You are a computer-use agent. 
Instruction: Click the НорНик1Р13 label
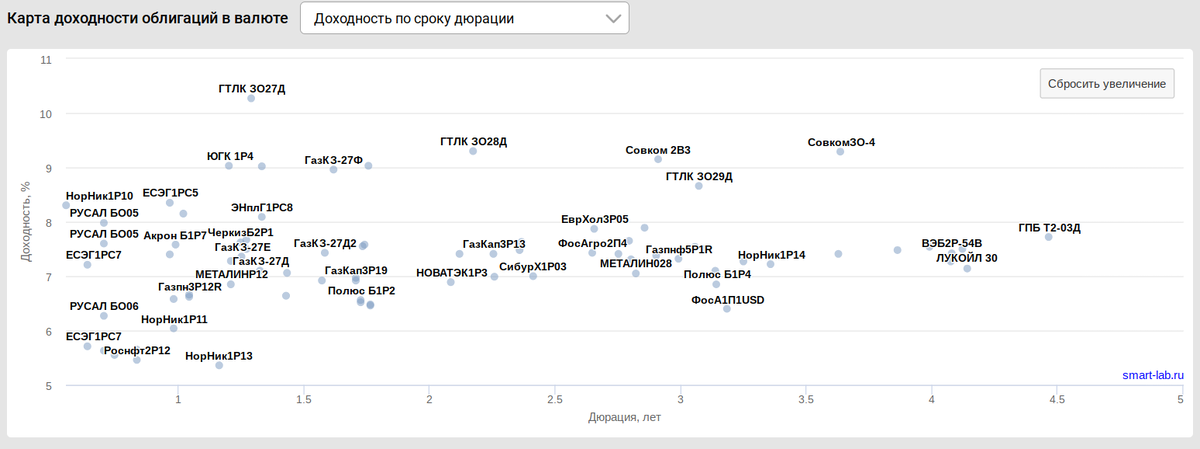tap(219, 356)
